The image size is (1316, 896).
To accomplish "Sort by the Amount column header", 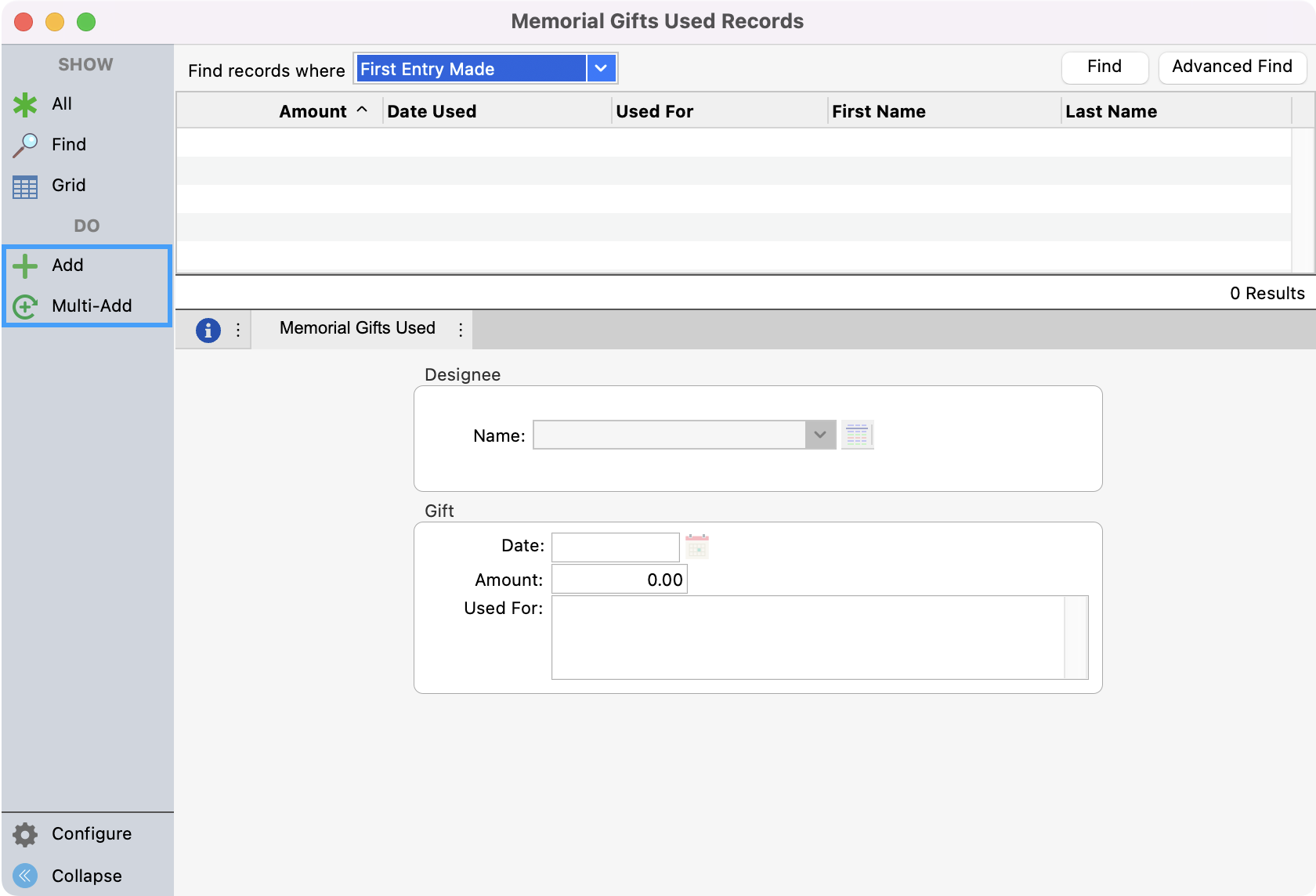I will click(313, 111).
